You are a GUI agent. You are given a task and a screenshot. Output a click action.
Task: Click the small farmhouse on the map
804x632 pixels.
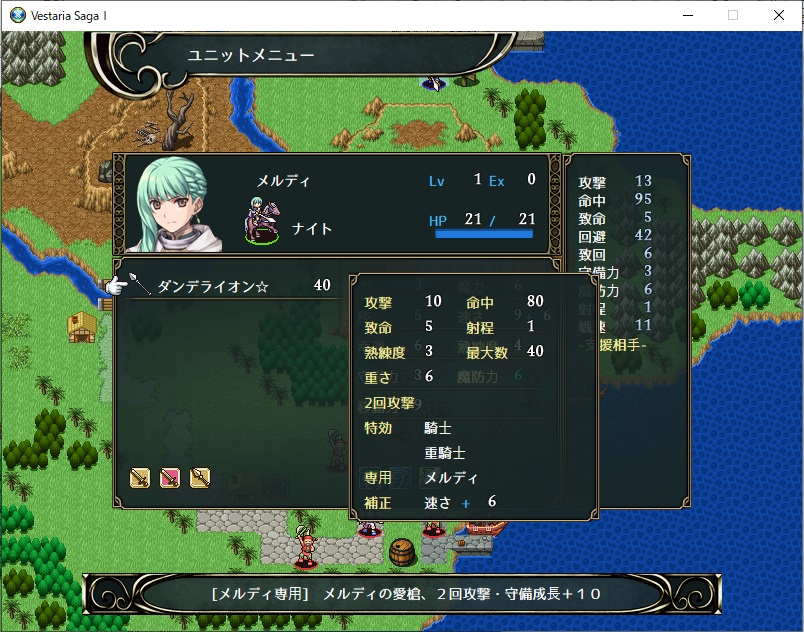point(82,327)
